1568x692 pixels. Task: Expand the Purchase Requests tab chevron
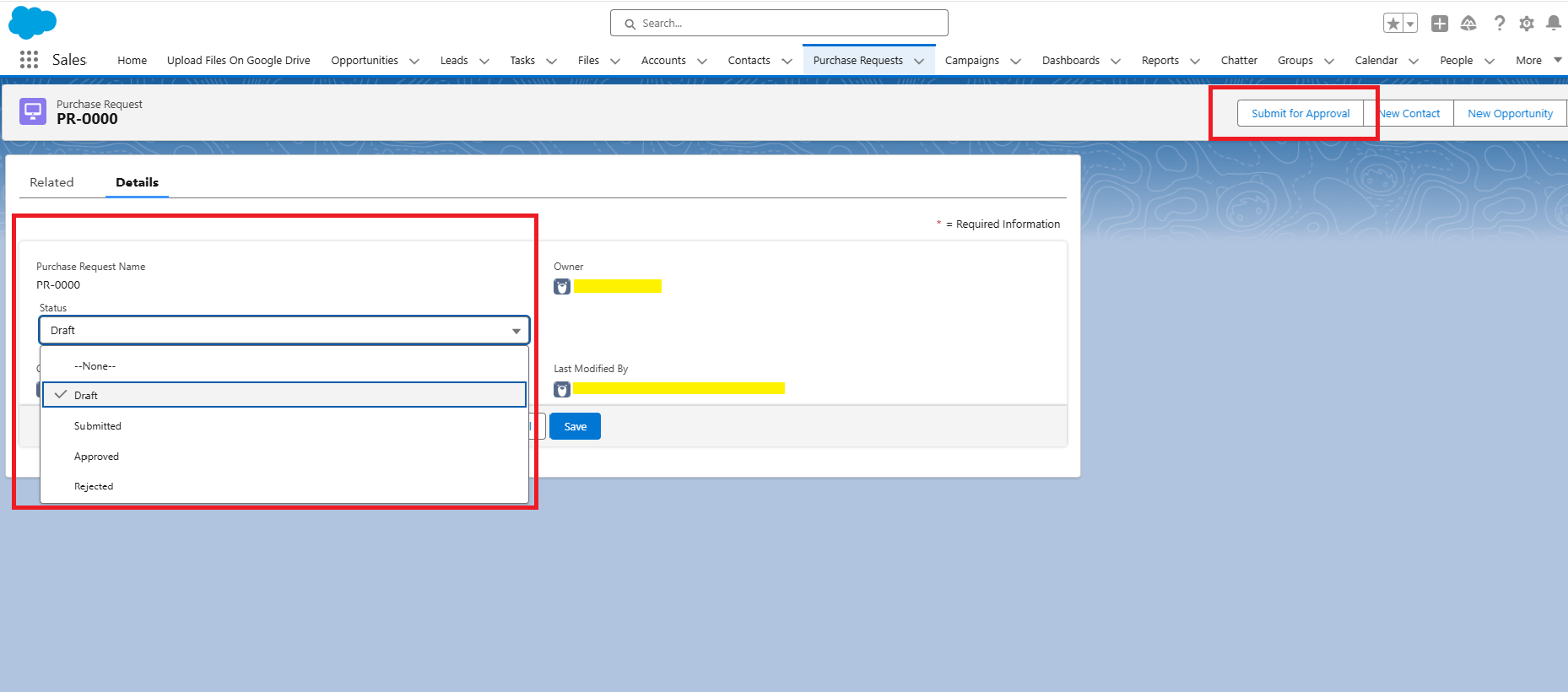coord(919,61)
